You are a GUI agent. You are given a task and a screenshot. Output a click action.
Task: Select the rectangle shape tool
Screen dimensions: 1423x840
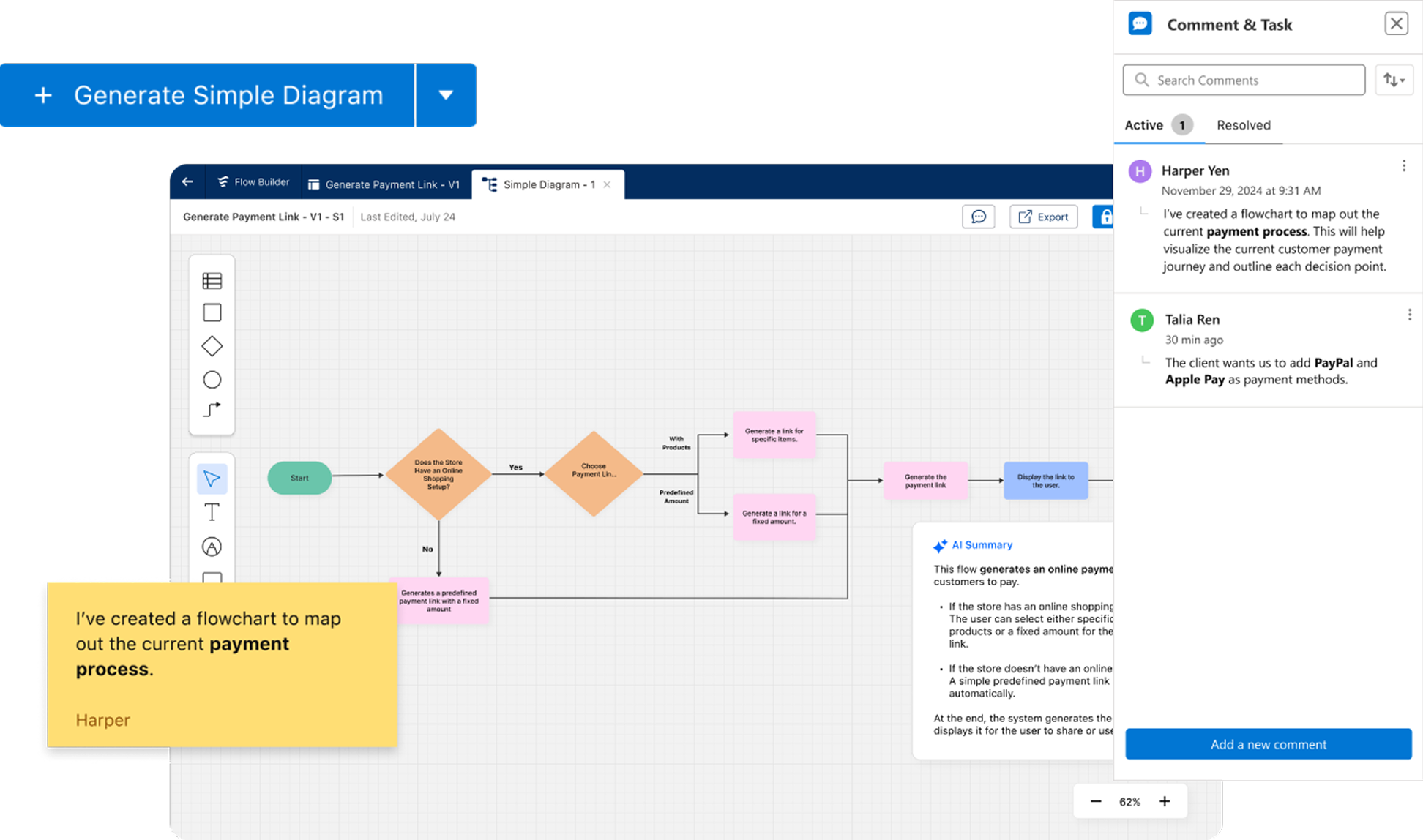tap(212, 312)
